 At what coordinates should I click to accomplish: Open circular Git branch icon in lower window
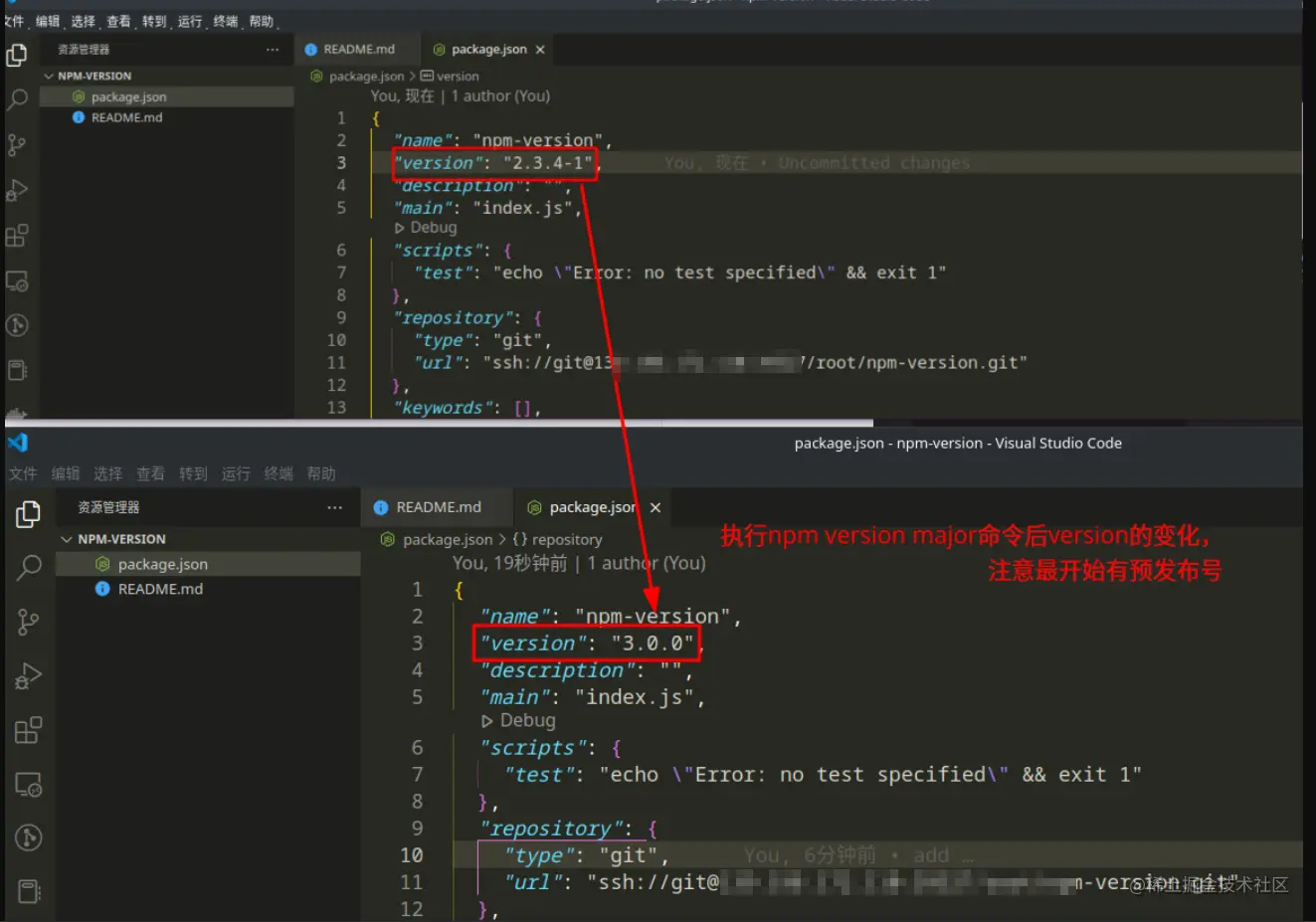pyautogui.click(x=28, y=837)
